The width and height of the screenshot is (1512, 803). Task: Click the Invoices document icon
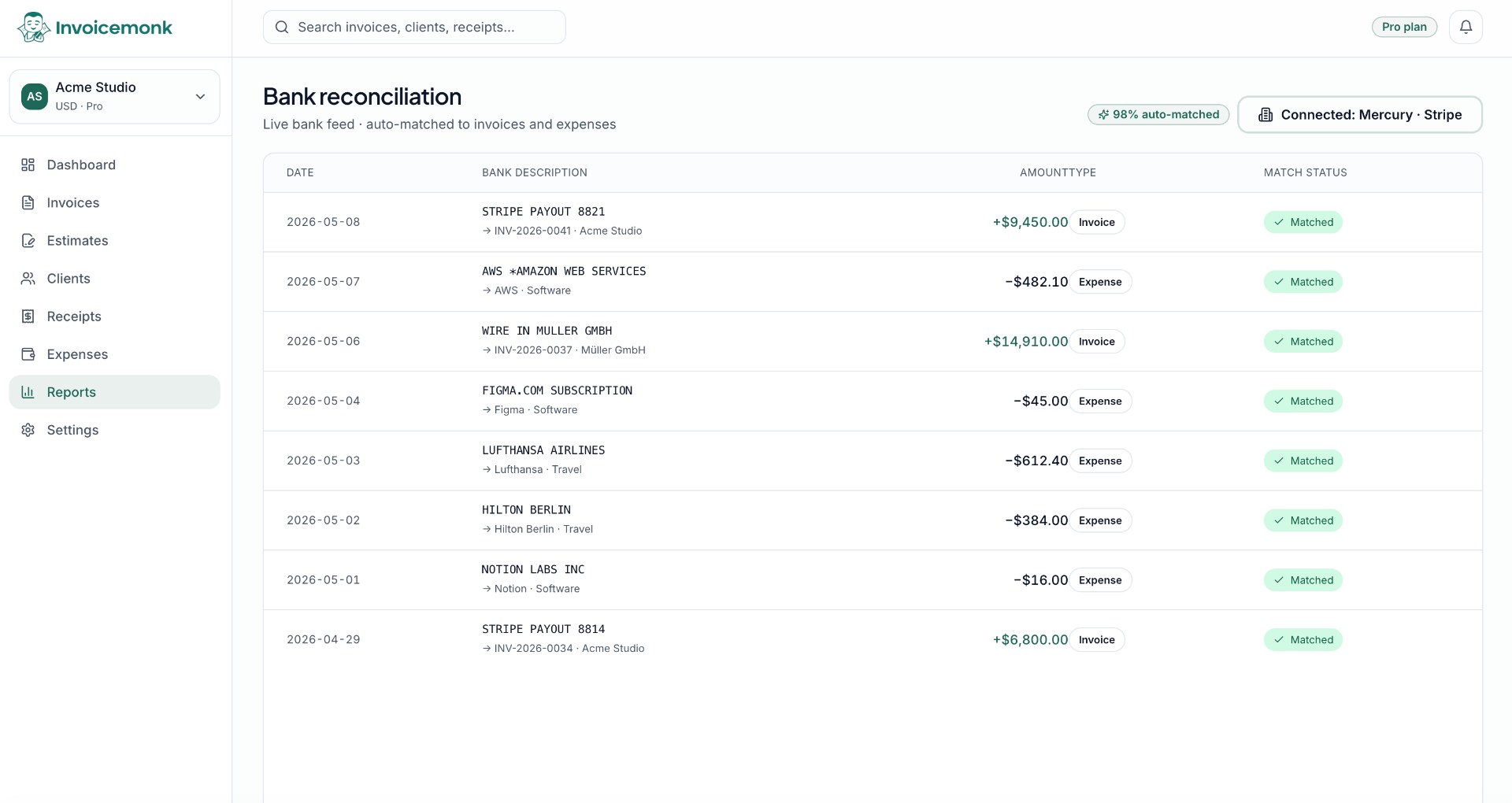point(28,202)
